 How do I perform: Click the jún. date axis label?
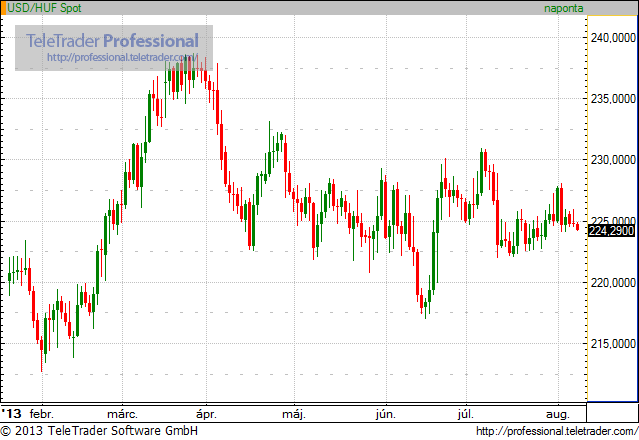coord(386,414)
